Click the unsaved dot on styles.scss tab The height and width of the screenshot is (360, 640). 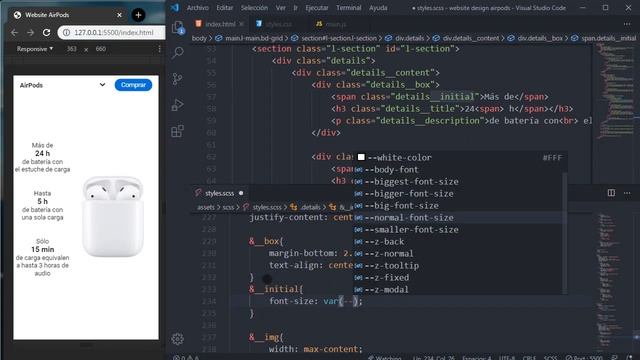pos(241,193)
